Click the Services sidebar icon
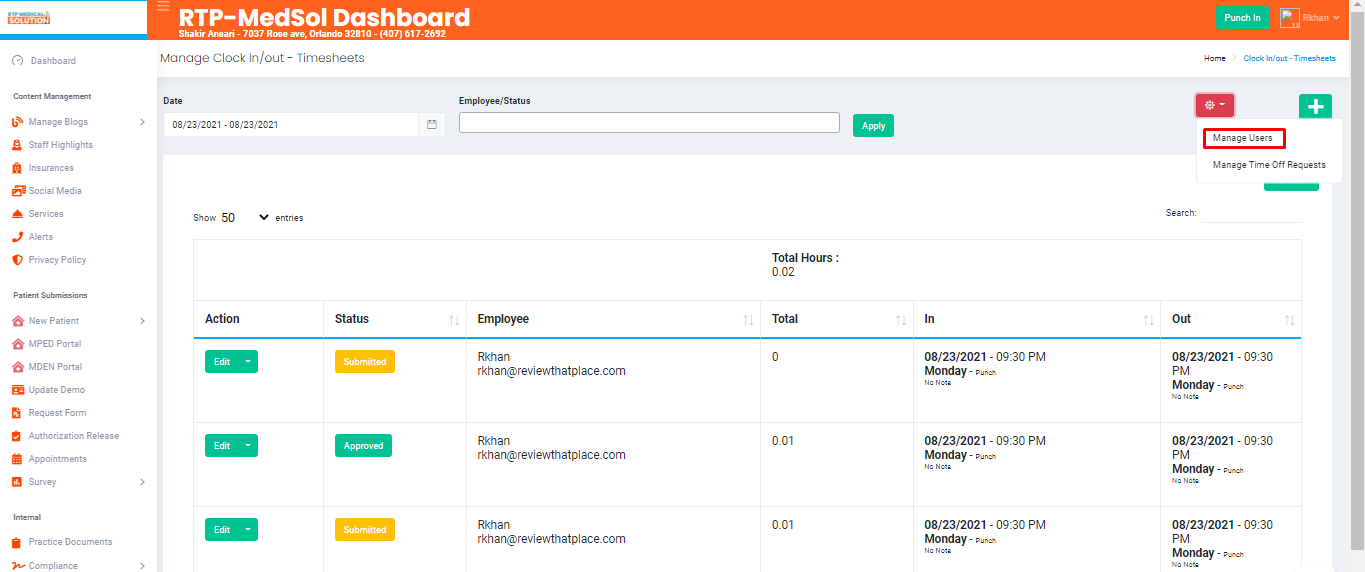Viewport: 1365px width, 572px height. coord(18,214)
